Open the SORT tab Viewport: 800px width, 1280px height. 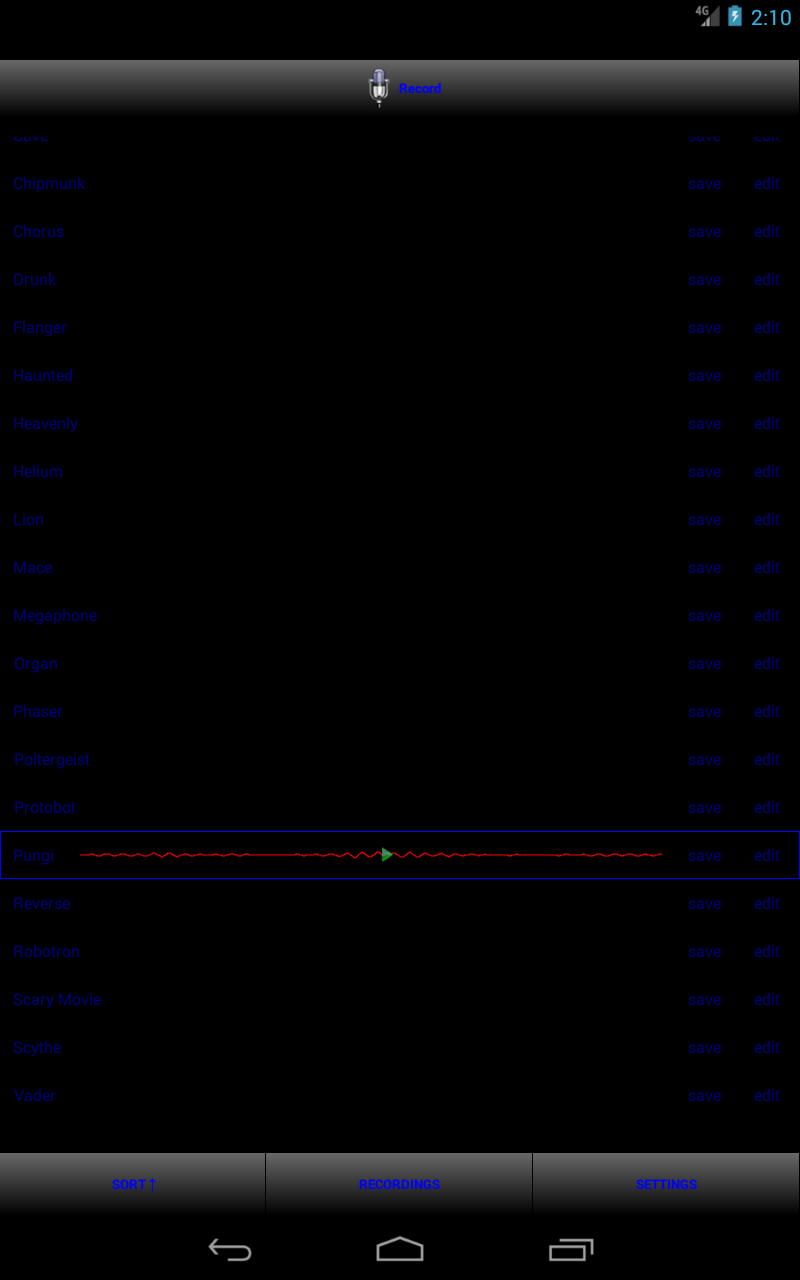tap(133, 1184)
